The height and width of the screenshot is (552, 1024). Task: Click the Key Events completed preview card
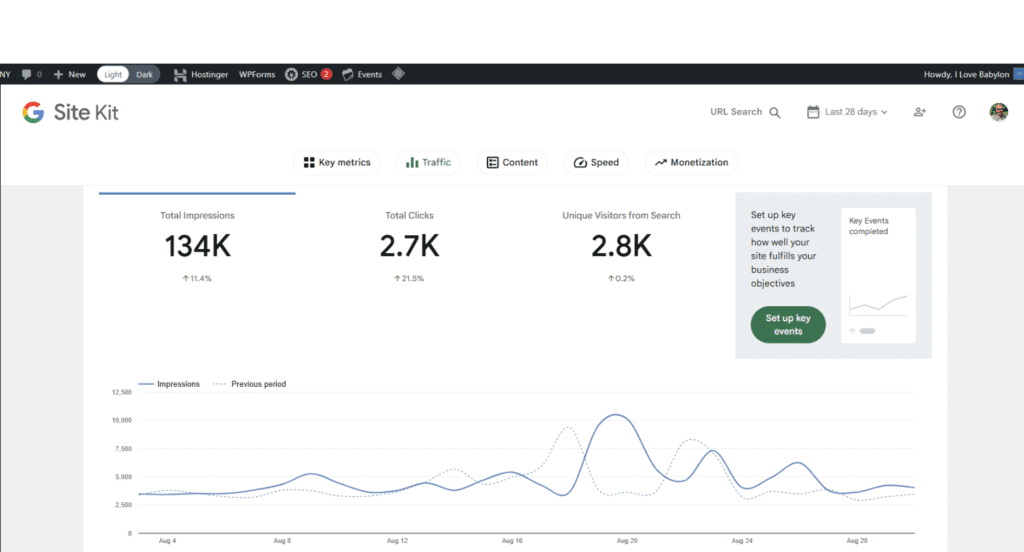(x=879, y=275)
